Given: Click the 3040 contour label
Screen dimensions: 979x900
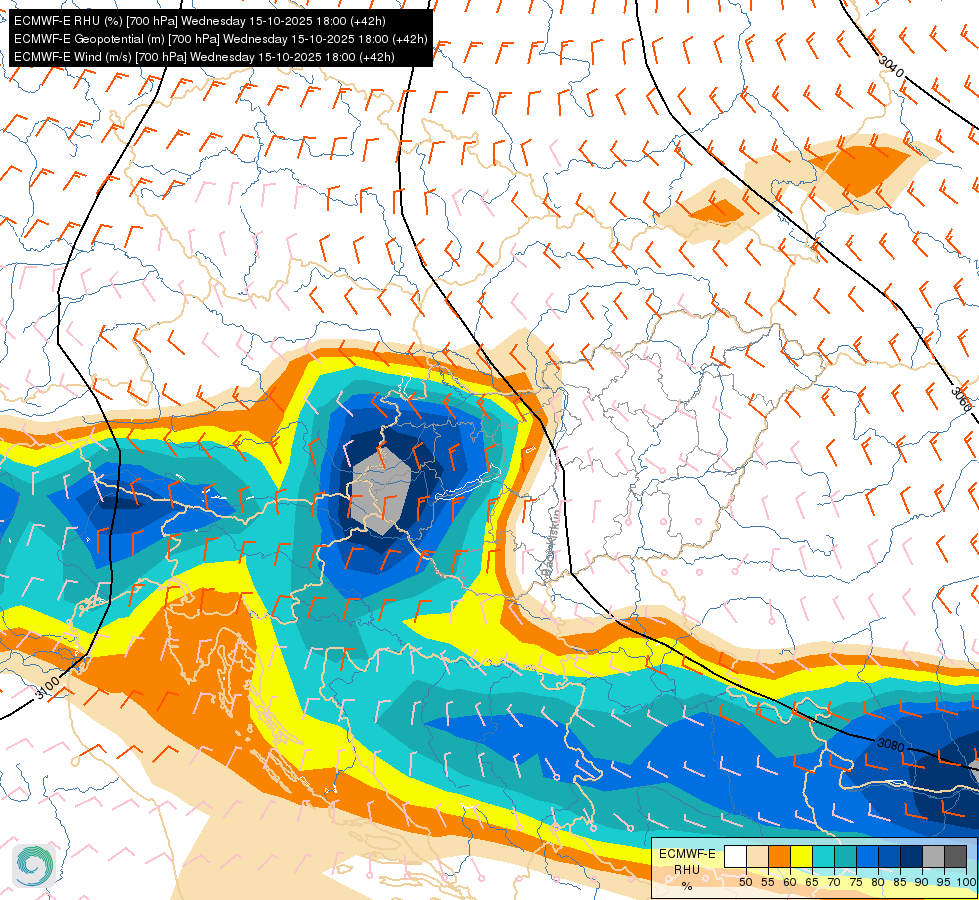Looking at the screenshot, I should point(891,67).
